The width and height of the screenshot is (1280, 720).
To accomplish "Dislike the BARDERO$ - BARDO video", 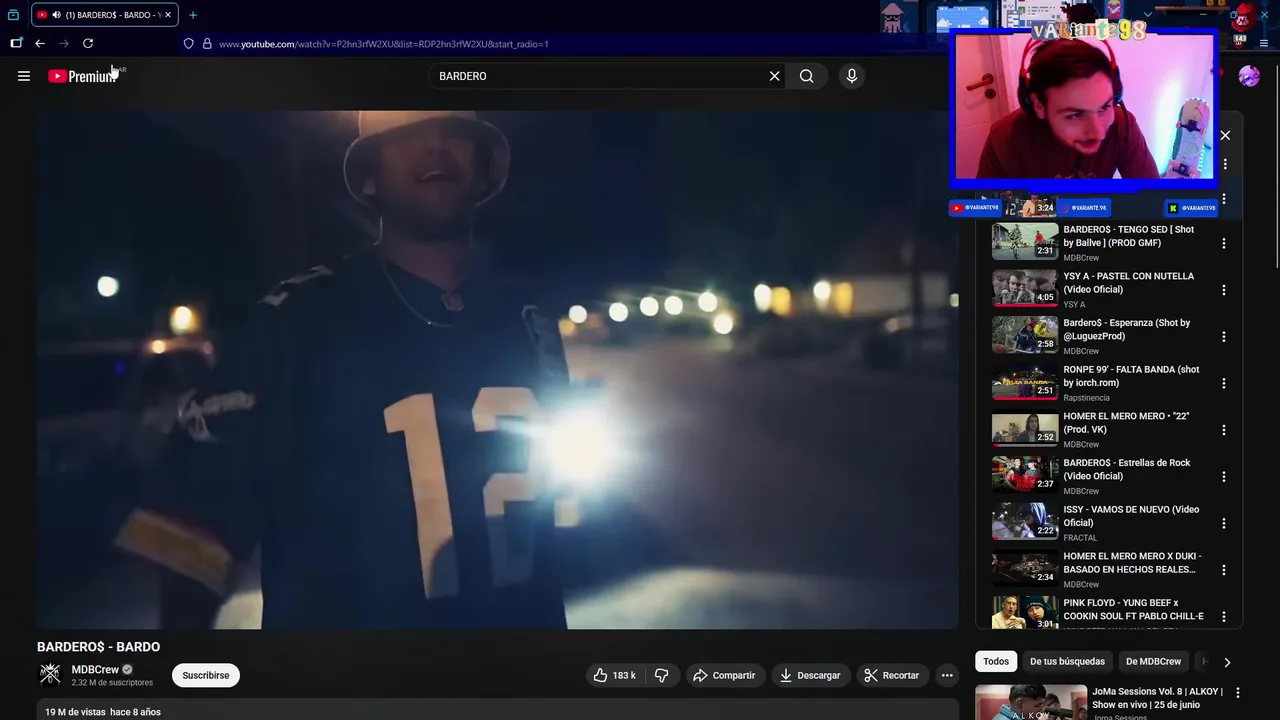I will [661, 675].
